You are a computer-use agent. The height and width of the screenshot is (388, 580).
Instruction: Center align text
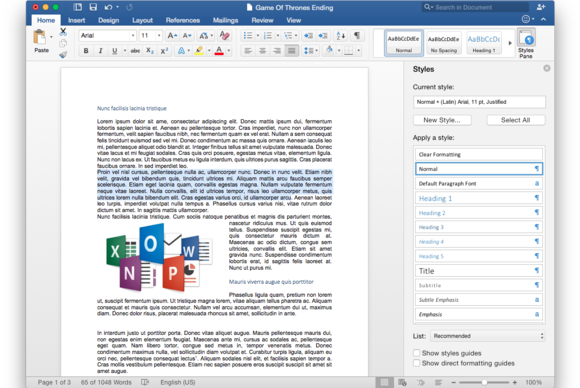[263, 51]
